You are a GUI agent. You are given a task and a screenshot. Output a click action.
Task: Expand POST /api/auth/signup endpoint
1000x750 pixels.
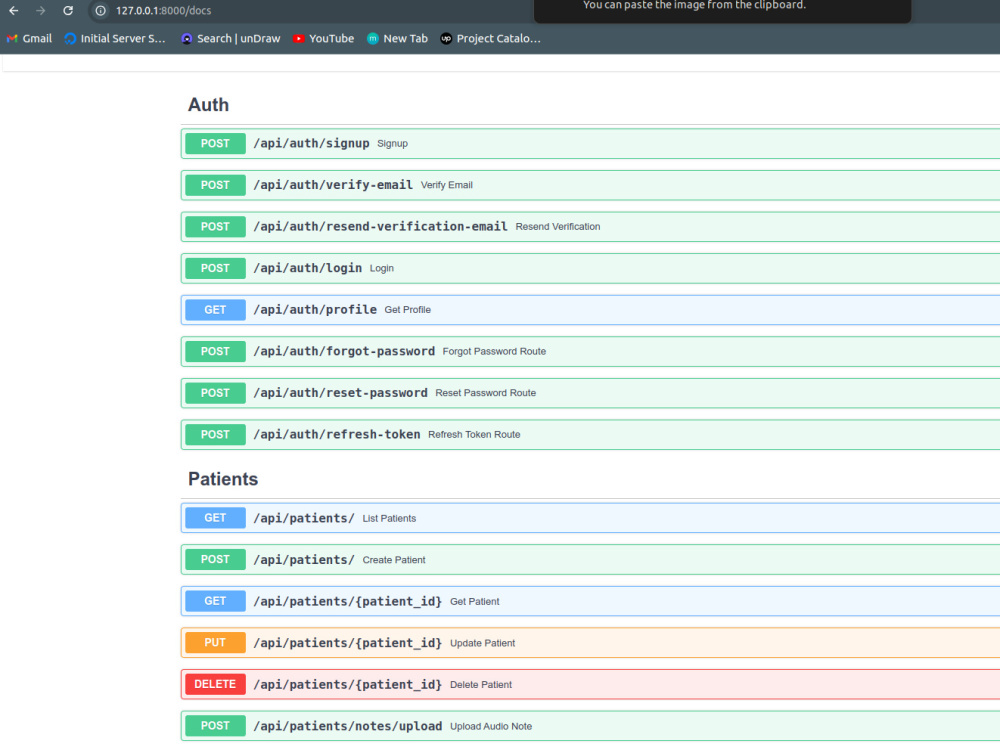point(591,143)
